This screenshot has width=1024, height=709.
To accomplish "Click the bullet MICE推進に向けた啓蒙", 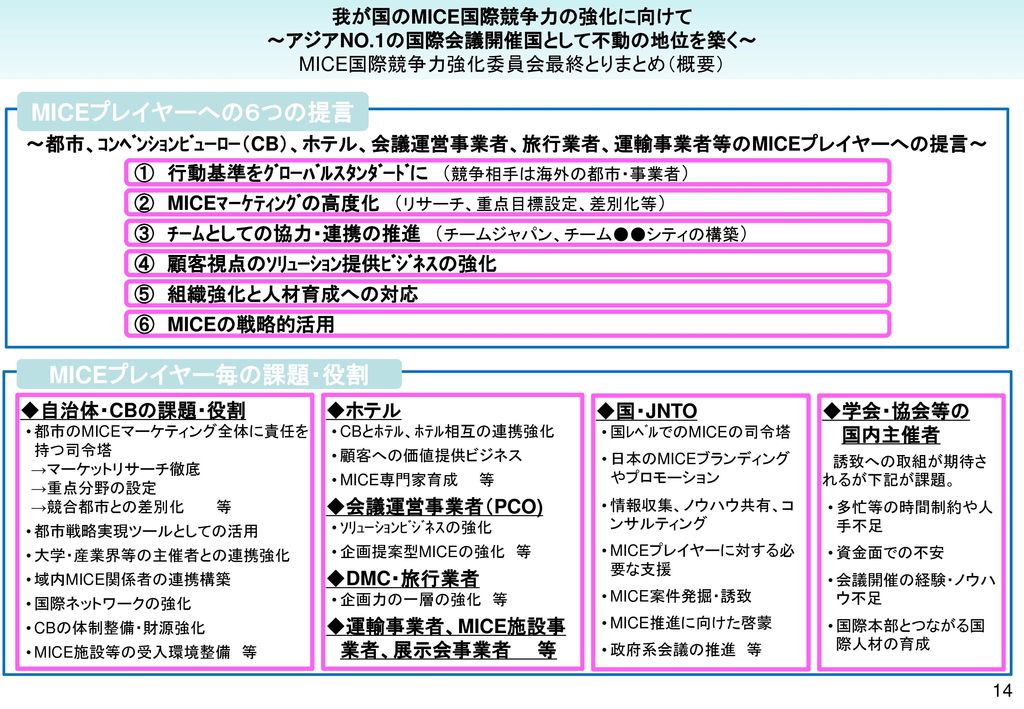I will [x=686, y=623].
